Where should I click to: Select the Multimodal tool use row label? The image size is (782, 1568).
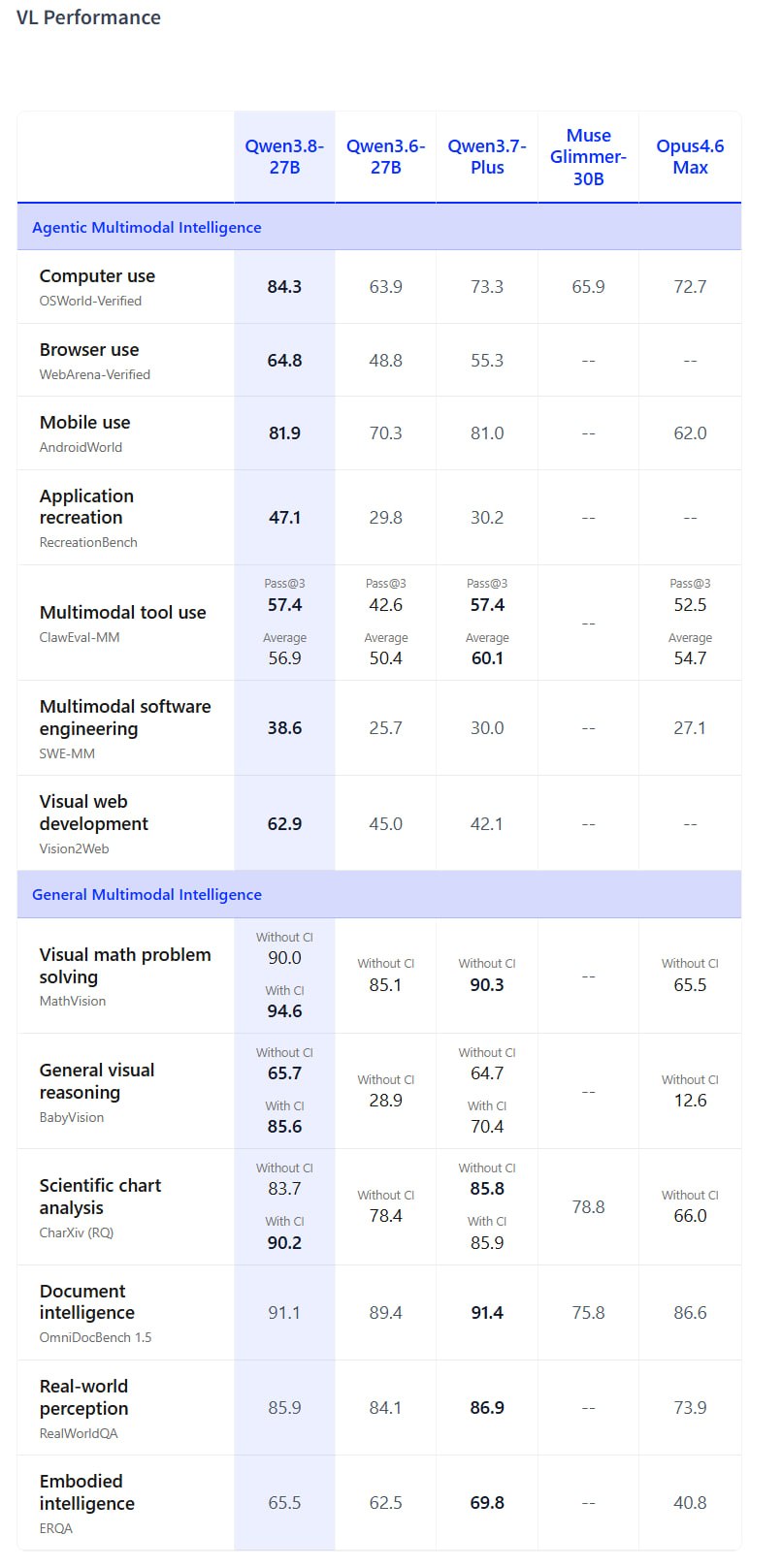pyautogui.click(x=122, y=613)
